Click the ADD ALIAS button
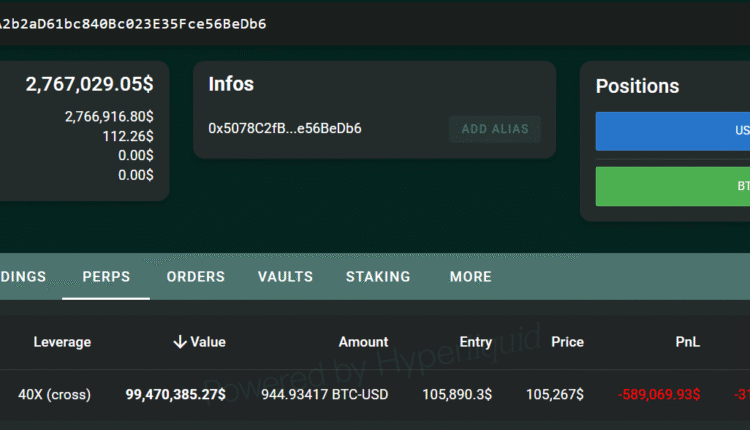750x430 pixels. pos(495,129)
